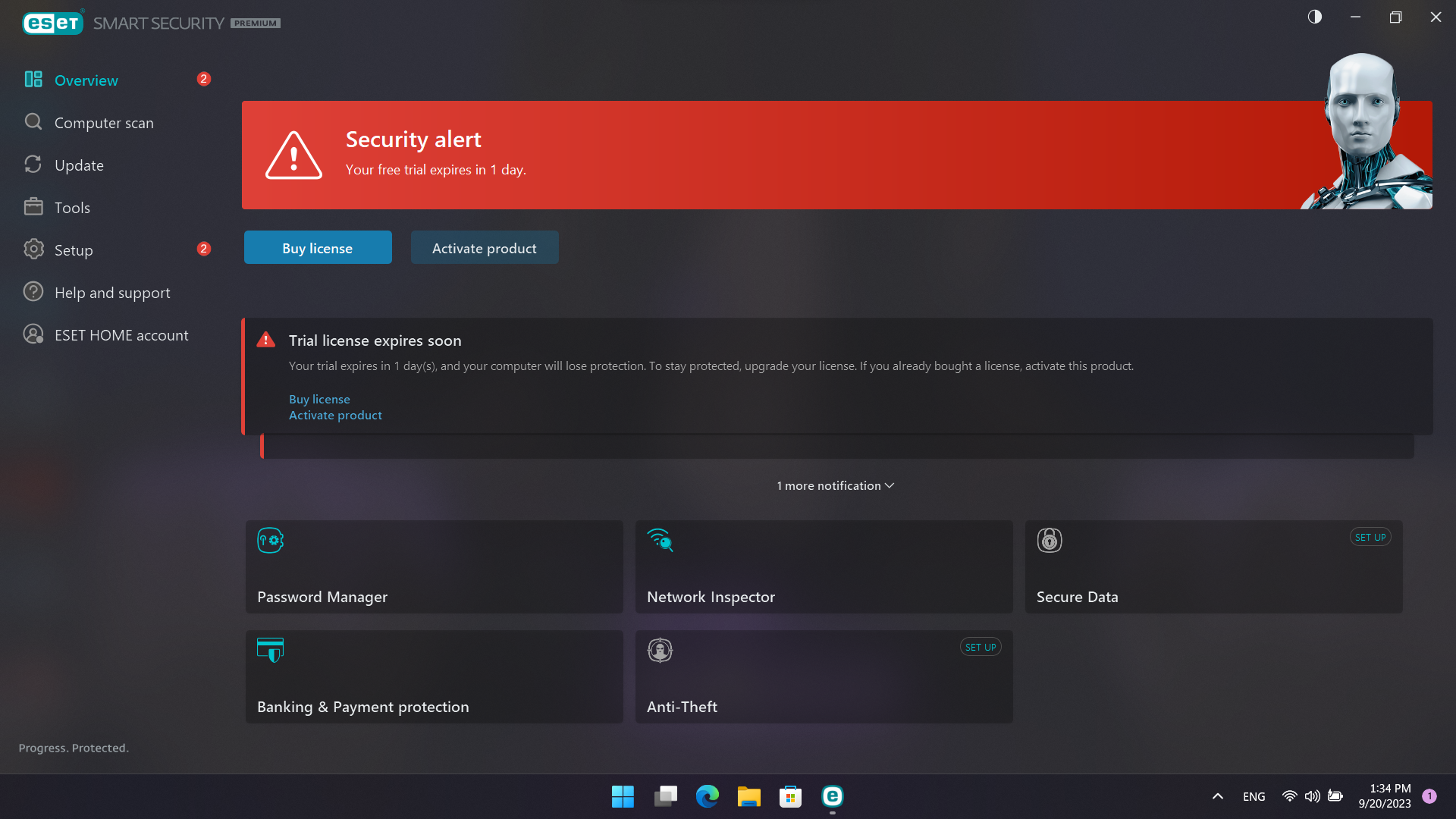The image size is (1456, 819).
Task: Click the Computer scan magnifier icon
Action: (33, 122)
